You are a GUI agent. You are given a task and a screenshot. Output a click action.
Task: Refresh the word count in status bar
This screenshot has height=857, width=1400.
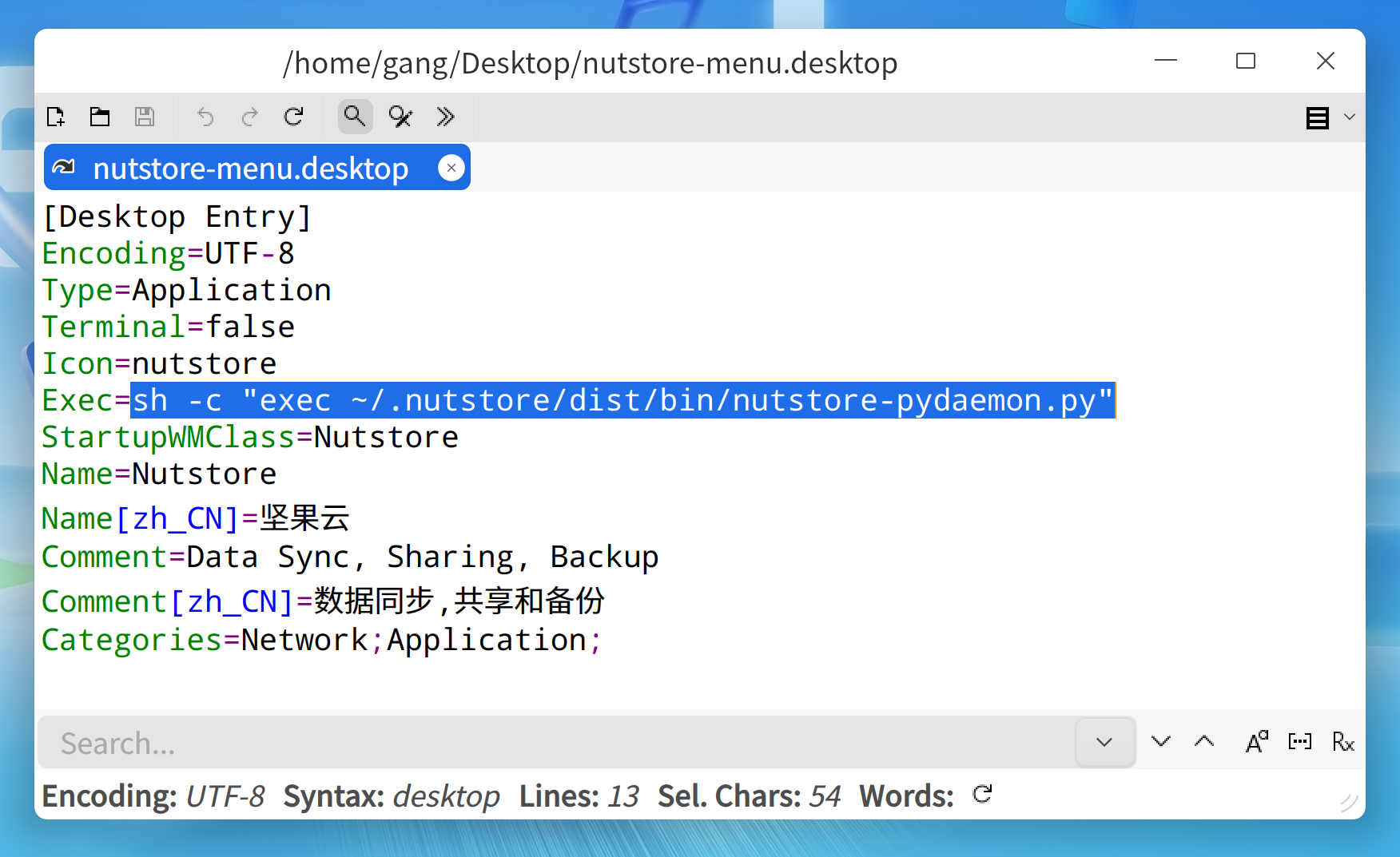coord(983,795)
